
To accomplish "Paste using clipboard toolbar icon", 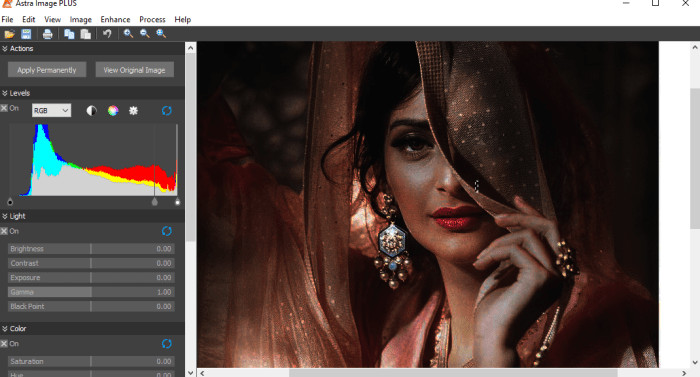I will coord(85,34).
